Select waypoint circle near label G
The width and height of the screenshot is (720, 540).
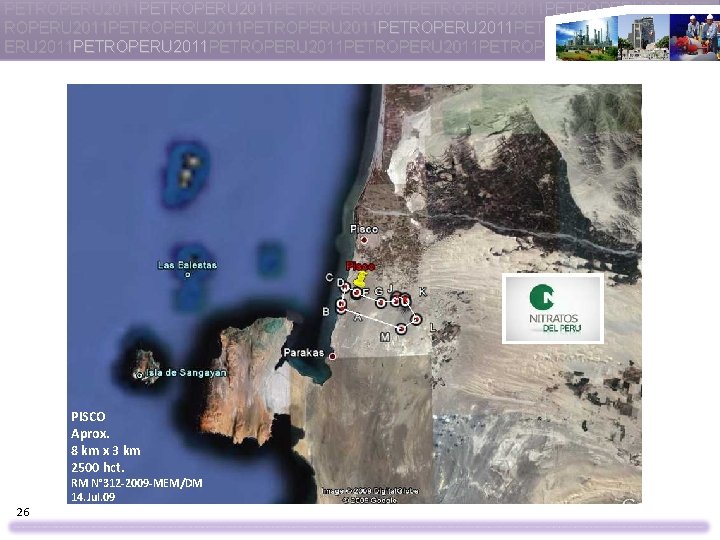381,302
